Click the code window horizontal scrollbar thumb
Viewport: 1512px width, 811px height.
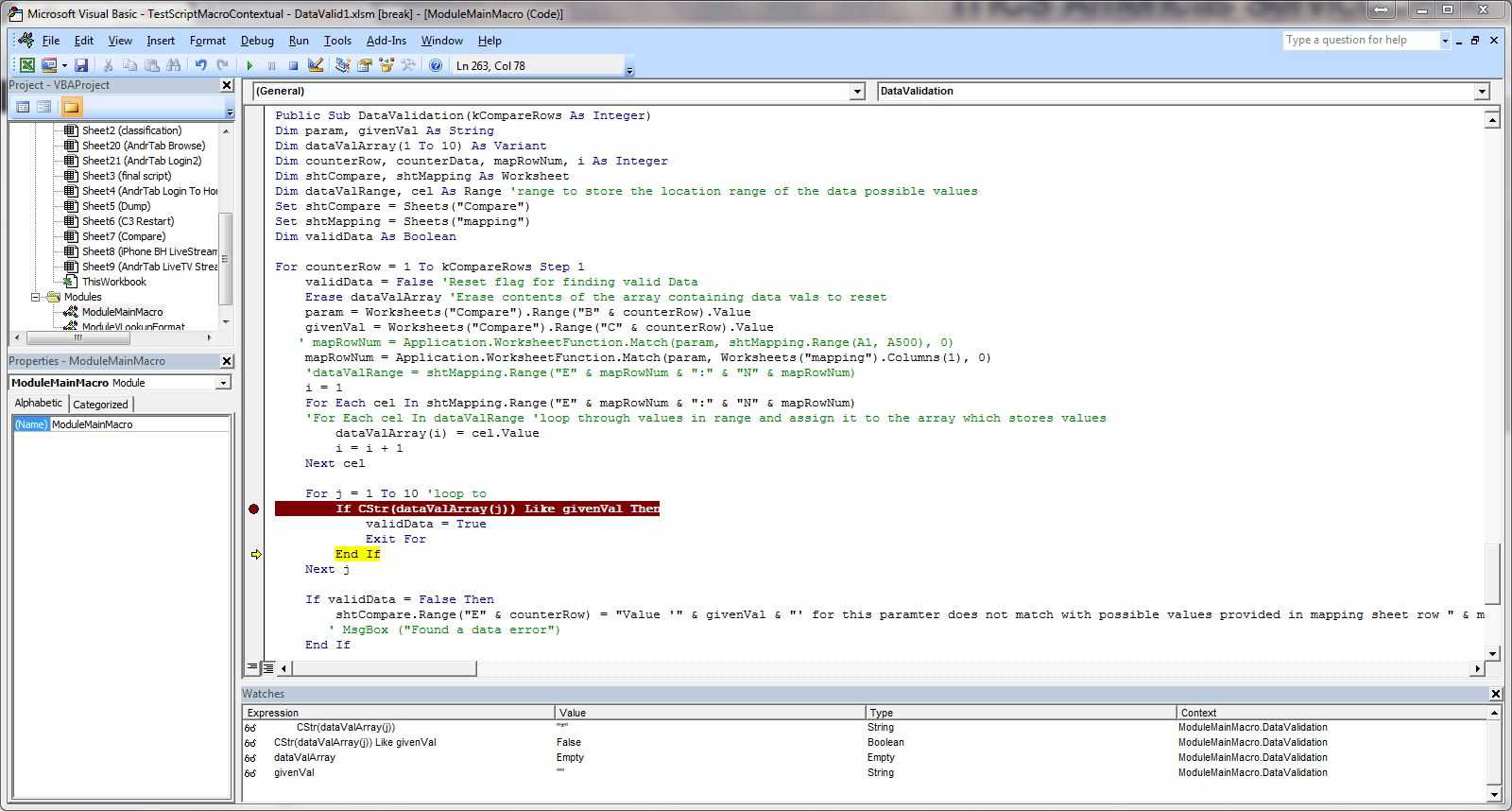pyautogui.click(x=384, y=668)
